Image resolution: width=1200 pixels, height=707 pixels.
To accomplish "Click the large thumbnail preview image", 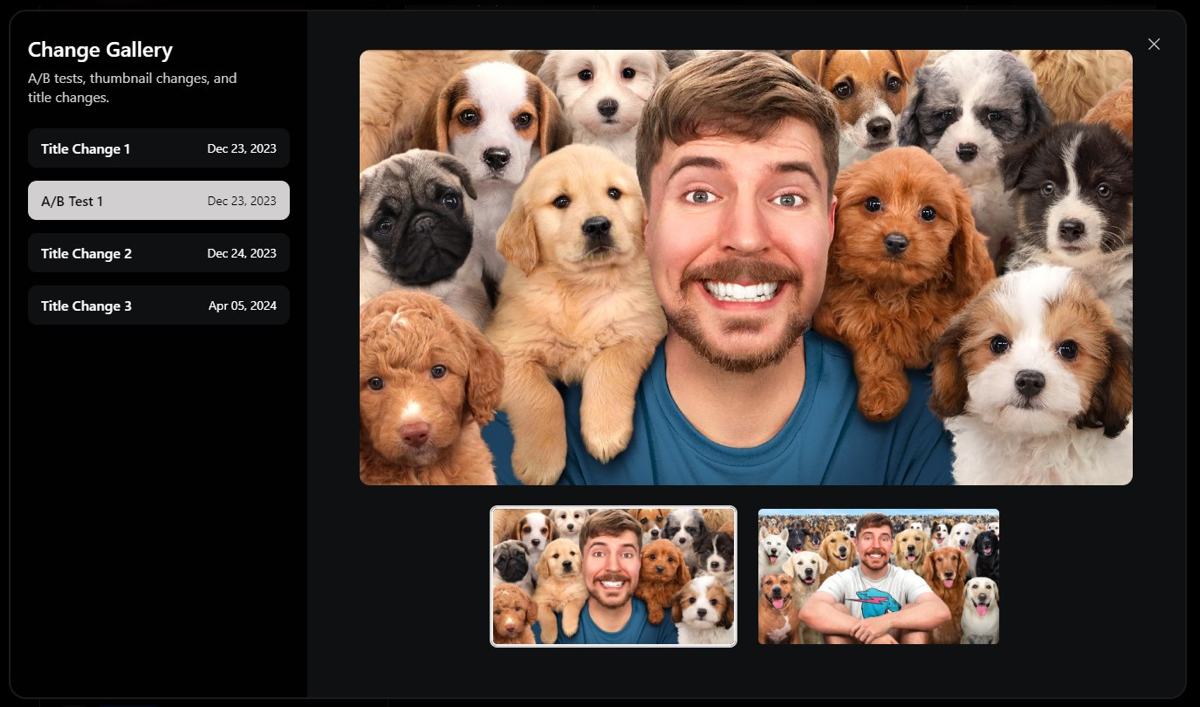I will [x=745, y=267].
